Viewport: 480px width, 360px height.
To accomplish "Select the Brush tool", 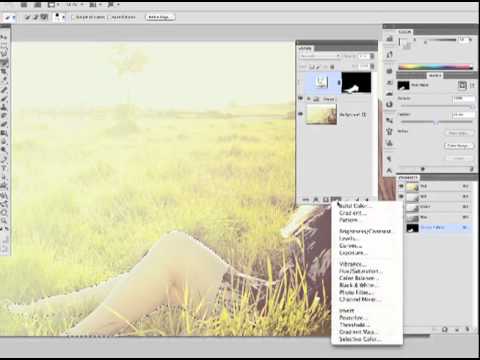I will click(4, 99).
